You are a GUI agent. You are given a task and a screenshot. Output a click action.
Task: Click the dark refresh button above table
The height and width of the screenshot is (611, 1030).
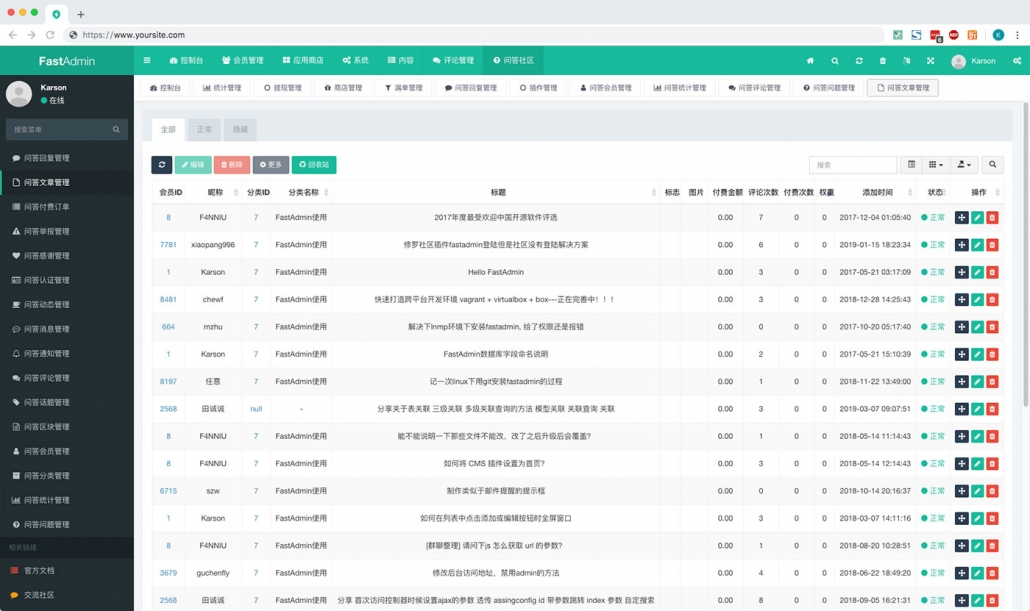(161, 165)
